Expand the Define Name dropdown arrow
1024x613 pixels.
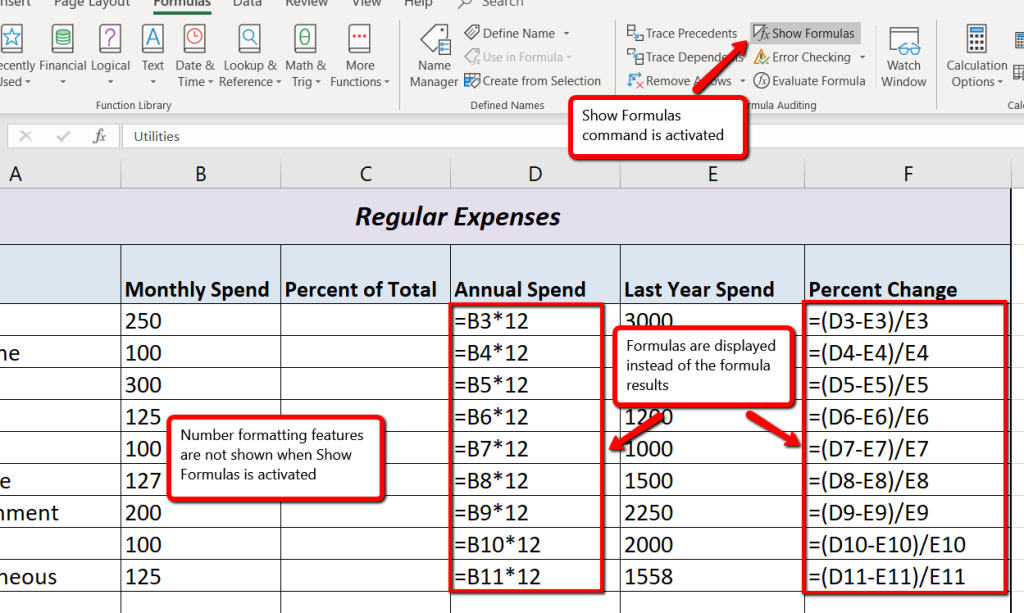click(566, 33)
